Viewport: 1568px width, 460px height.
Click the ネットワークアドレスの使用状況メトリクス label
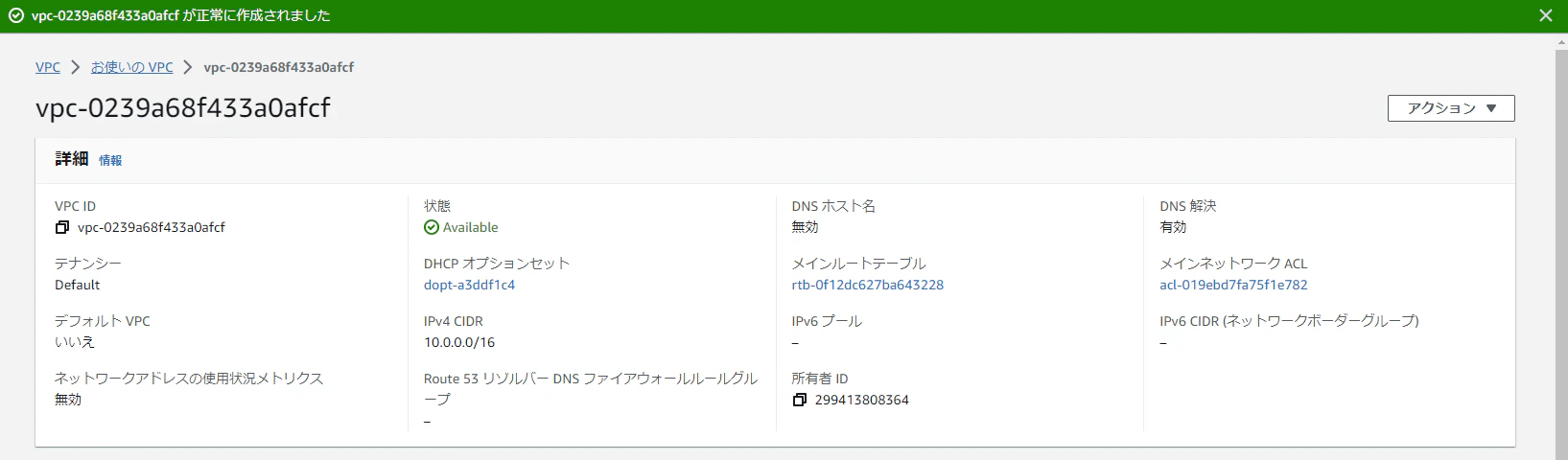pos(189,379)
